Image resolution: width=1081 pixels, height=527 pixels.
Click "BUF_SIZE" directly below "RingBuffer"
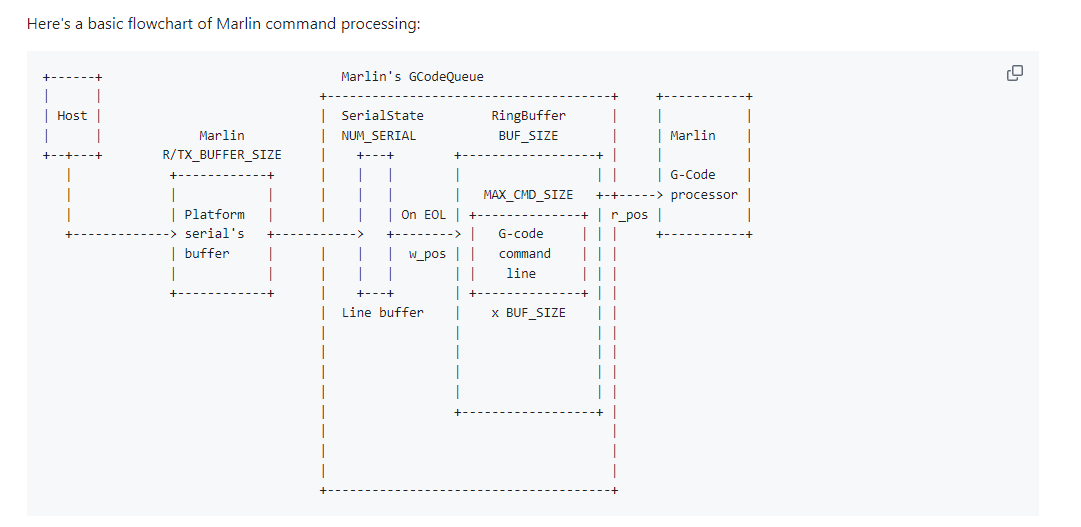(528, 135)
